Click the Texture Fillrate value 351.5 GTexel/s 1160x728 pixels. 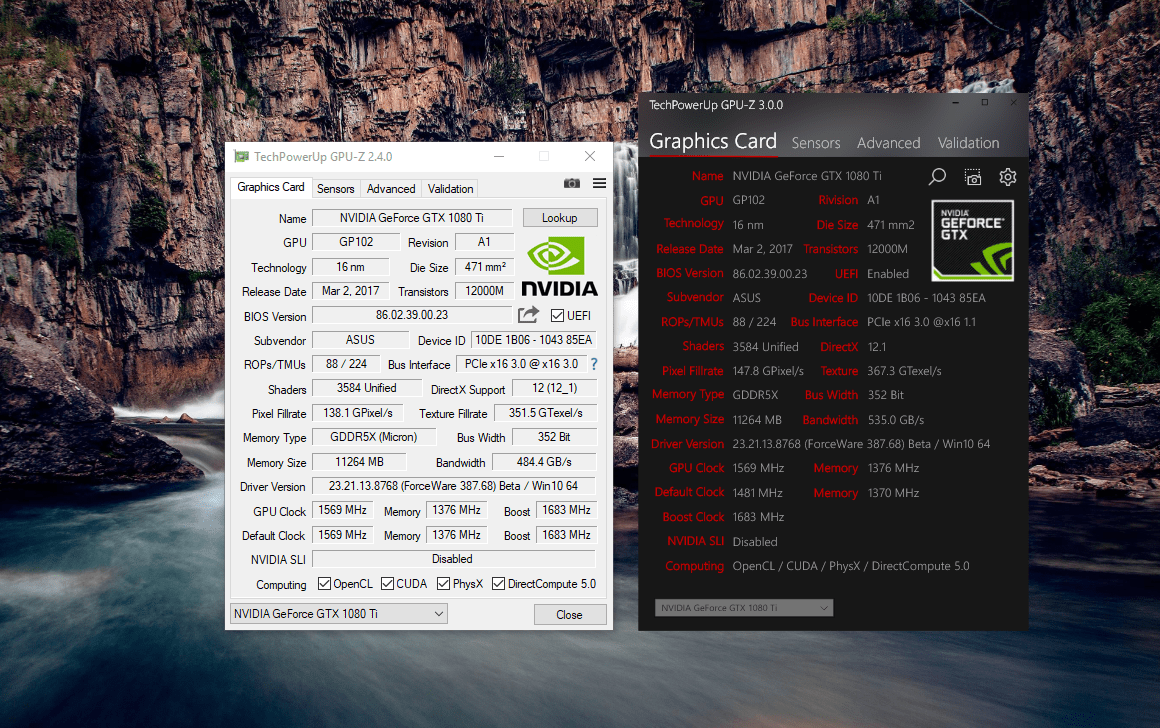(545, 413)
